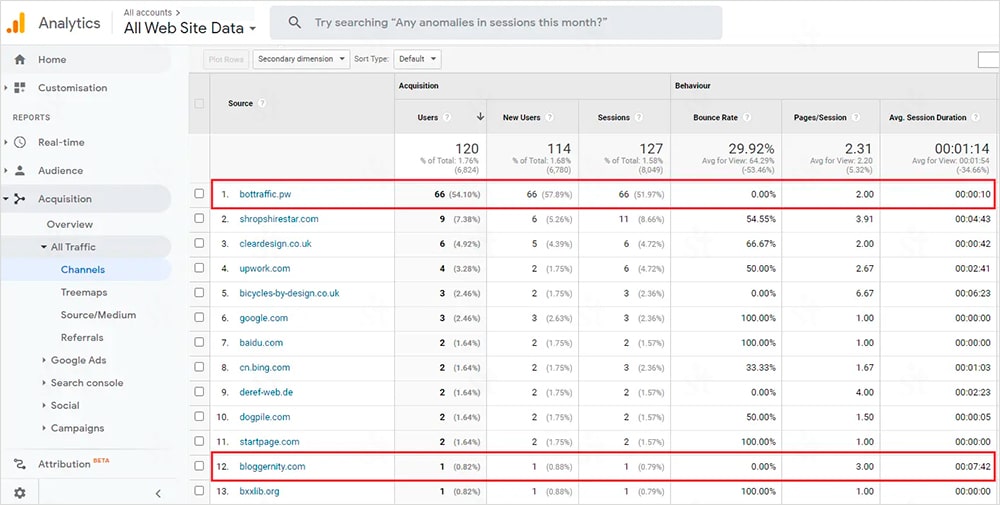Click the Plot Rows button
The width and height of the screenshot is (1000, 505).
pyautogui.click(x=226, y=59)
